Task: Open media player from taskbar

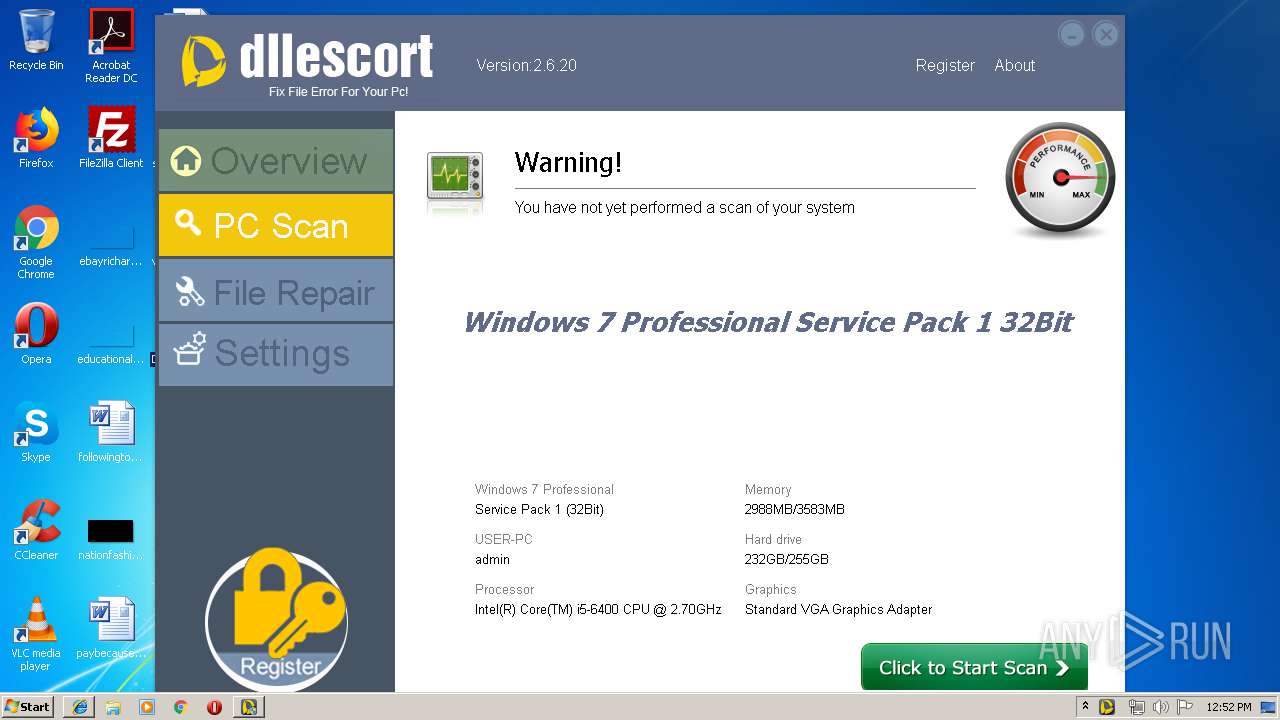Action: [x=147, y=707]
